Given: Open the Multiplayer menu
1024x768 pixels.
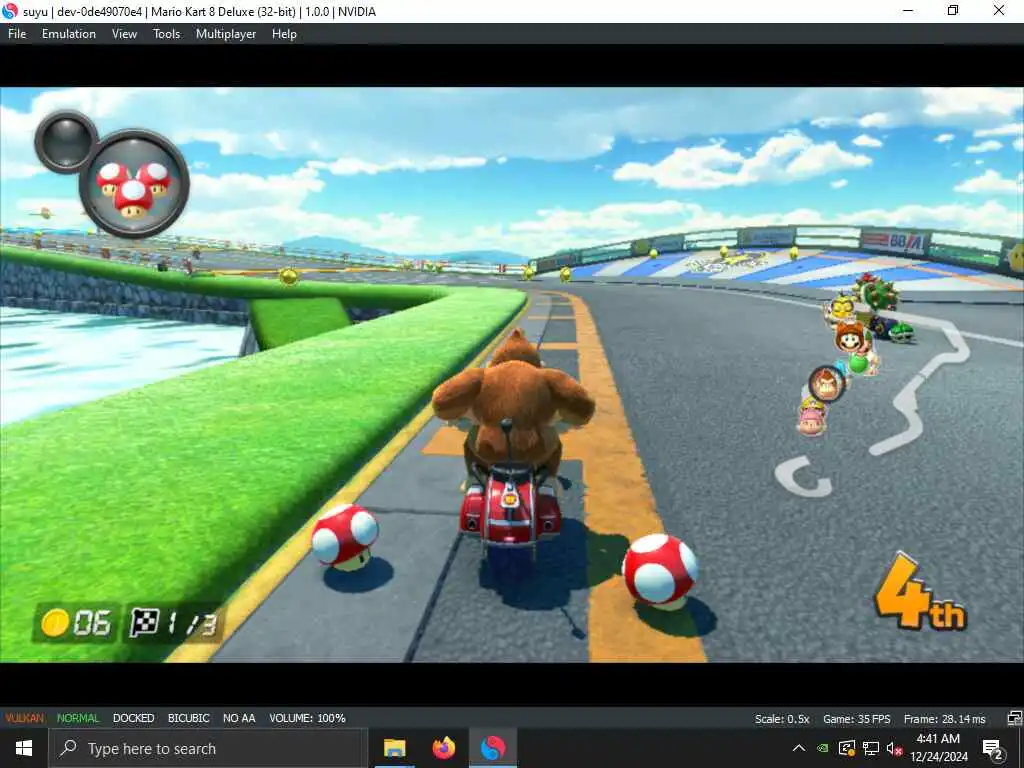Looking at the screenshot, I should point(226,34).
